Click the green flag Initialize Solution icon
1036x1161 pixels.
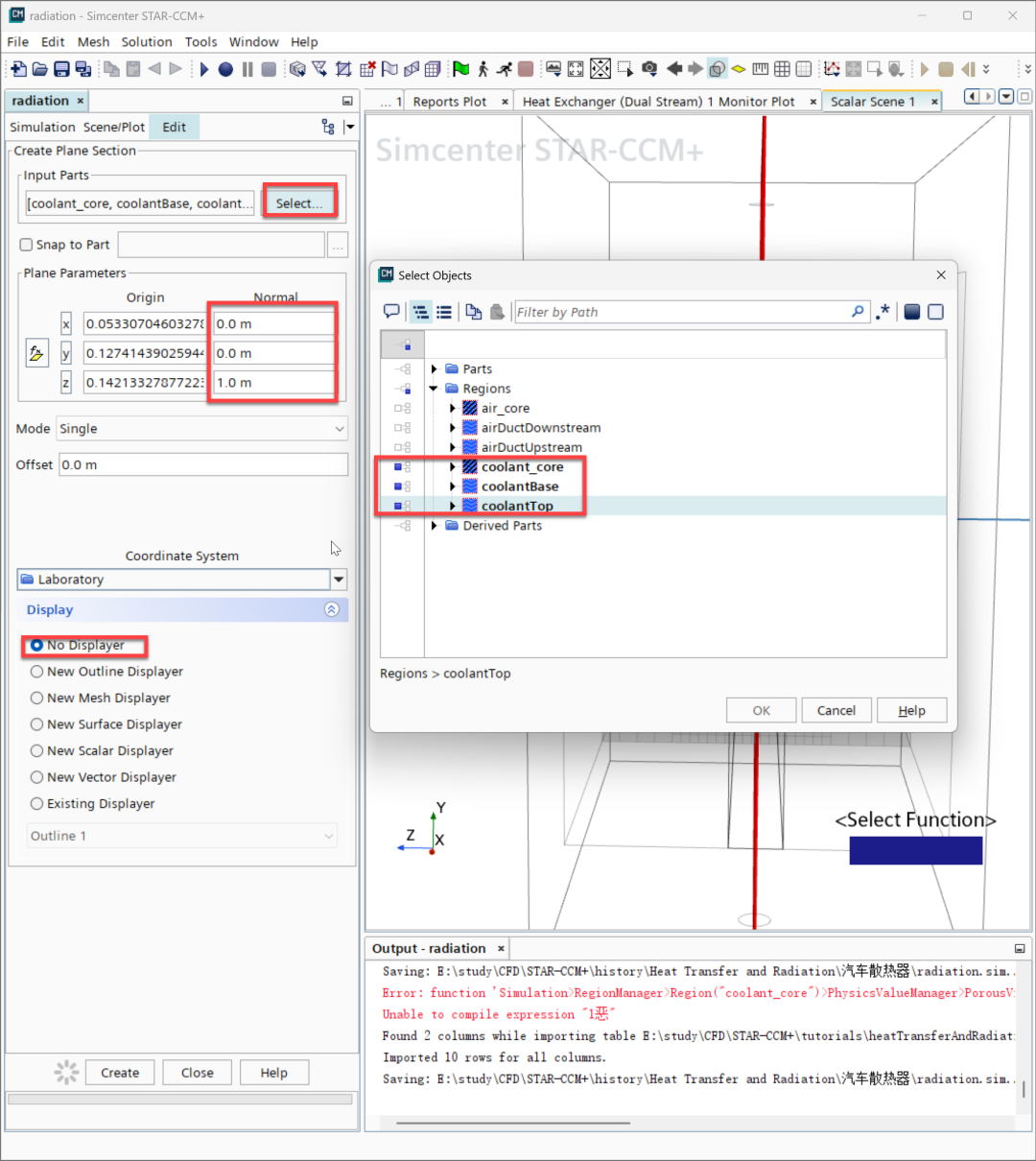461,69
